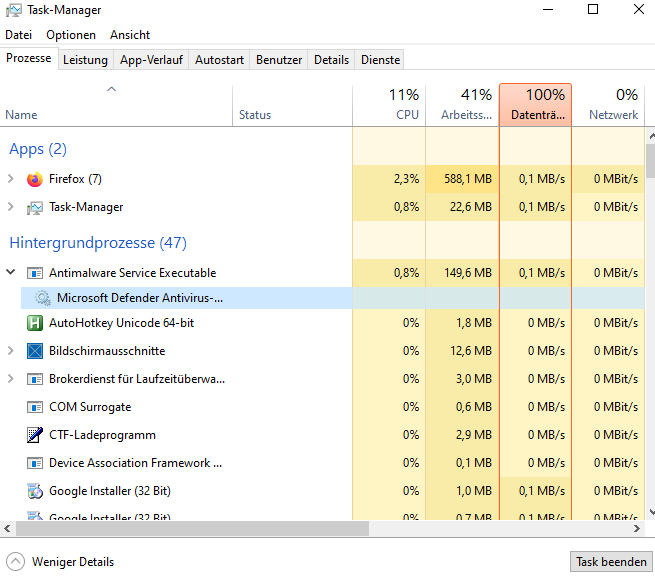655x585 pixels.
Task: Click Weniger Details link
Action: tap(73, 562)
